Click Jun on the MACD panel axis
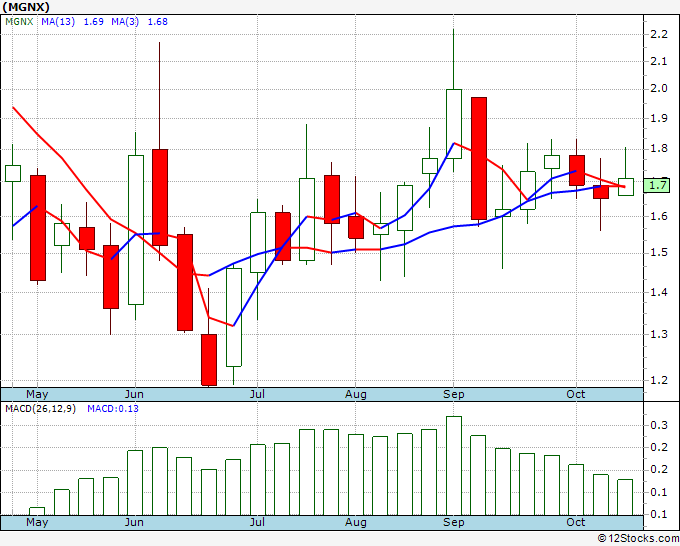 [x=134, y=522]
